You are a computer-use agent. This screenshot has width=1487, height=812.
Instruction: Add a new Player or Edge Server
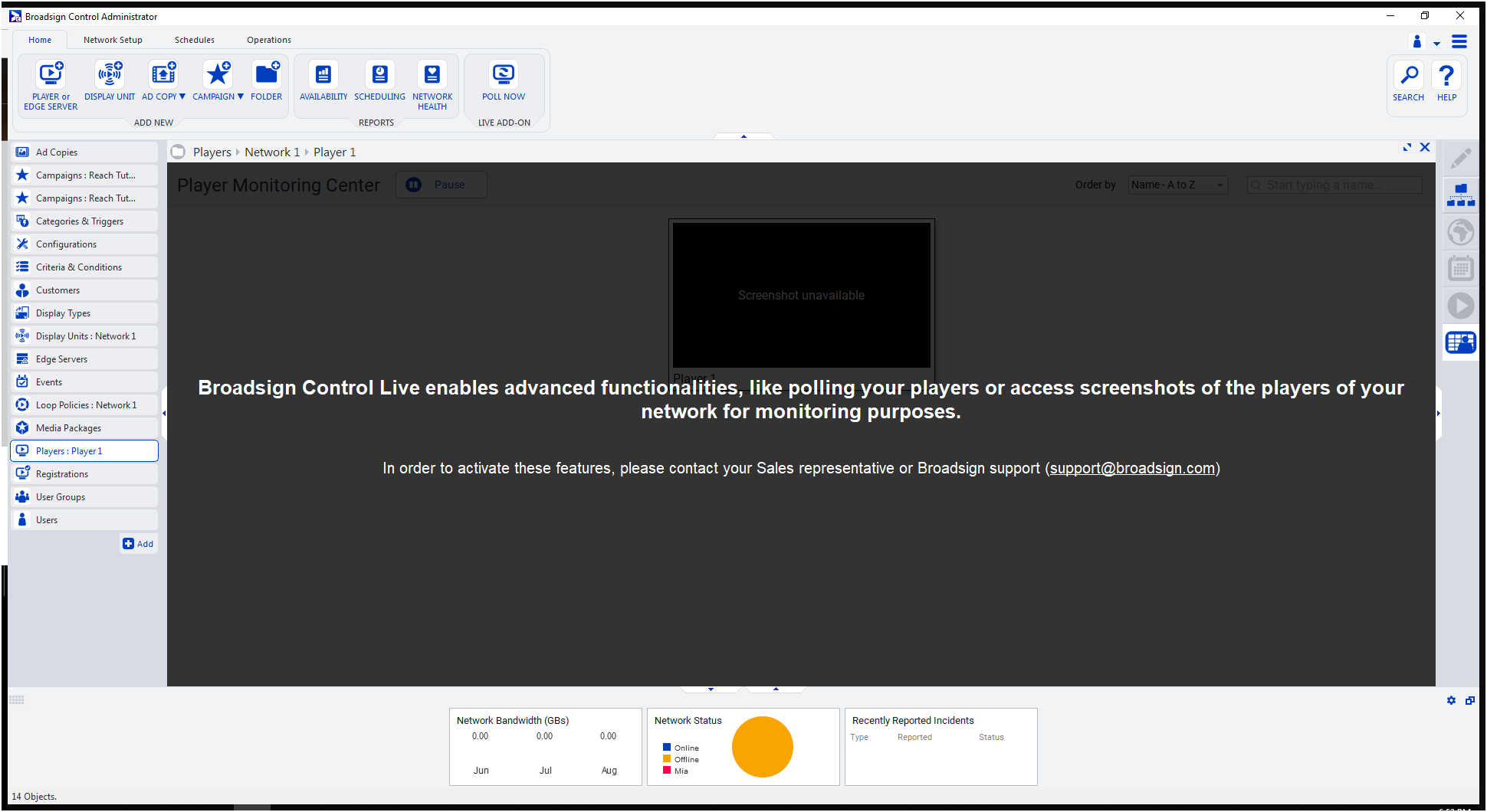(51, 85)
